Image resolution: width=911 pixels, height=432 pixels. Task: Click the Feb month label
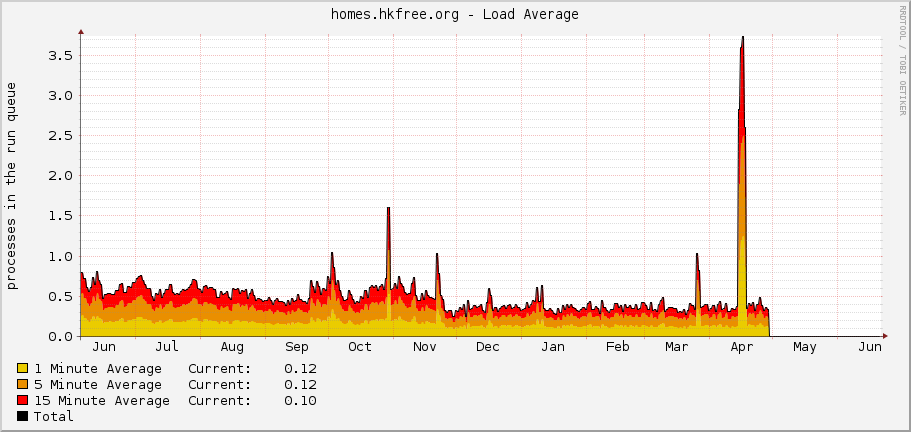click(618, 347)
